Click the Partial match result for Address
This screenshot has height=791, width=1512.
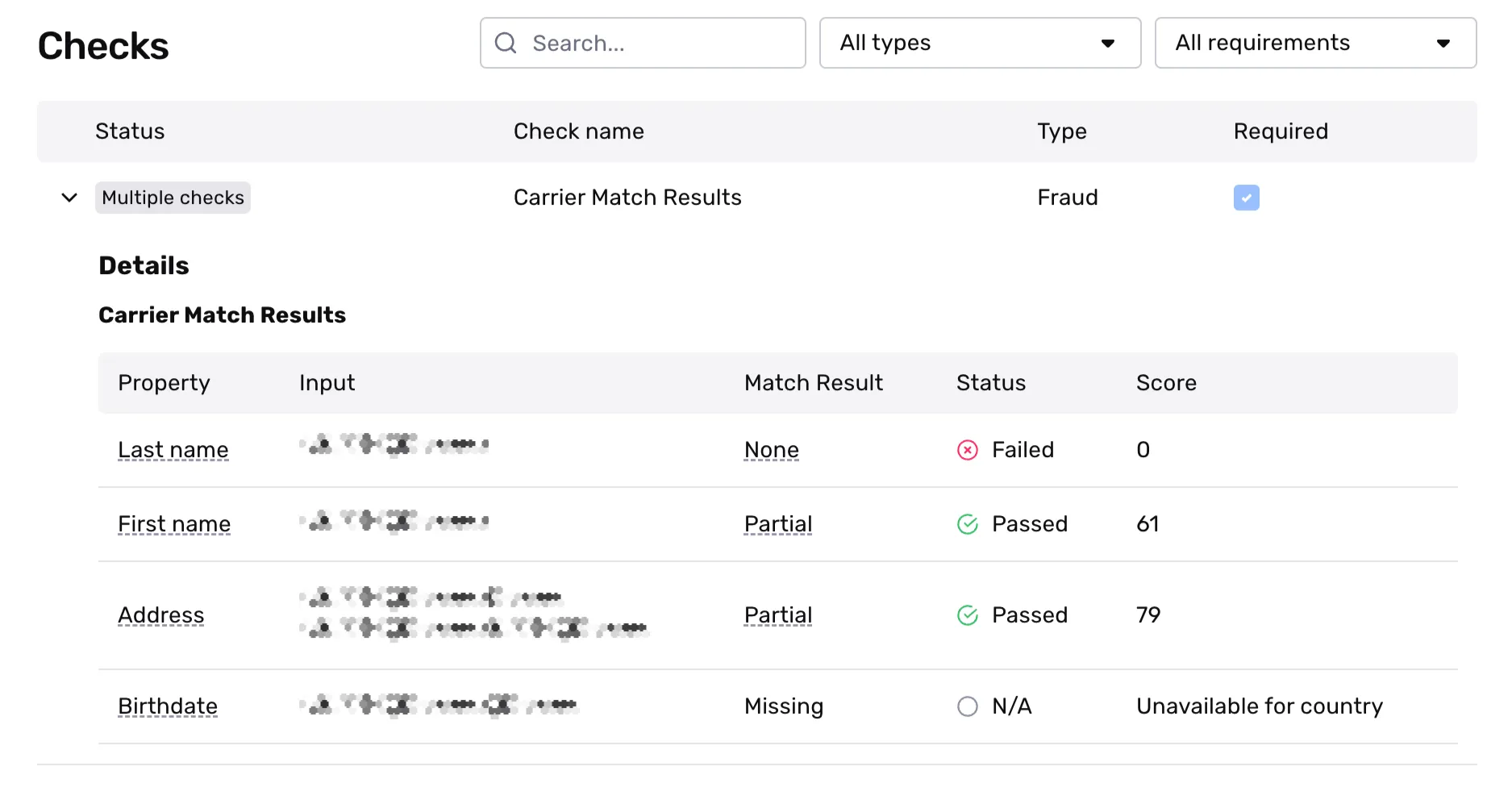[778, 615]
